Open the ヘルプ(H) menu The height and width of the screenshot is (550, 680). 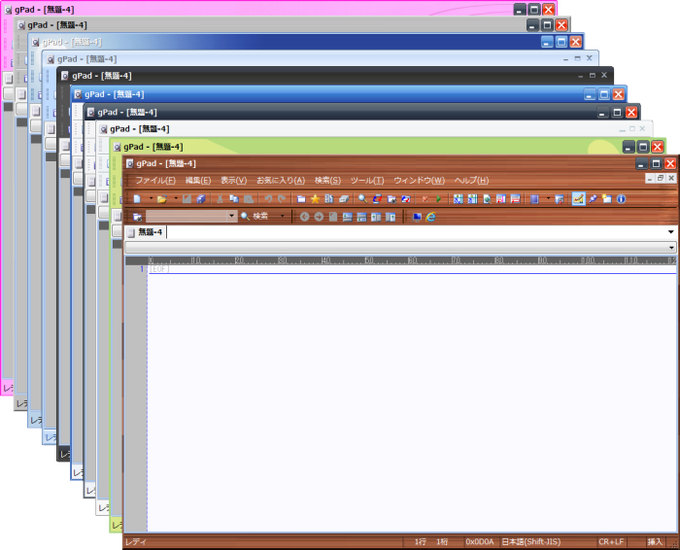pyautogui.click(x=471, y=180)
